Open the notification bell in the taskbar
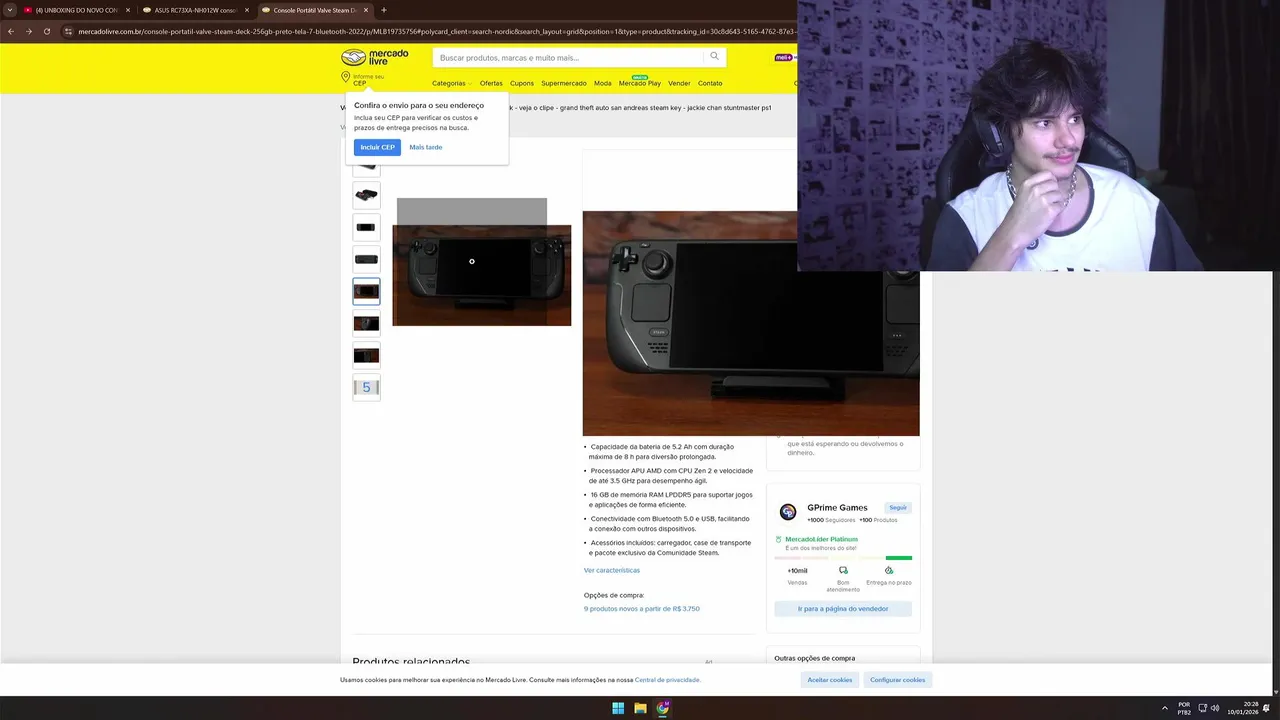 point(1266,708)
